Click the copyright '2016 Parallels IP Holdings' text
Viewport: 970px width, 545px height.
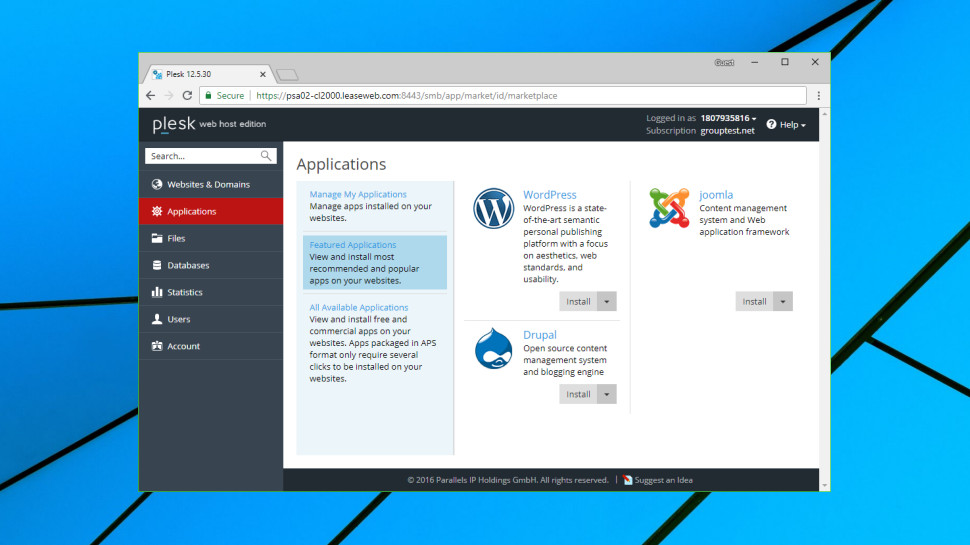tap(508, 480)
